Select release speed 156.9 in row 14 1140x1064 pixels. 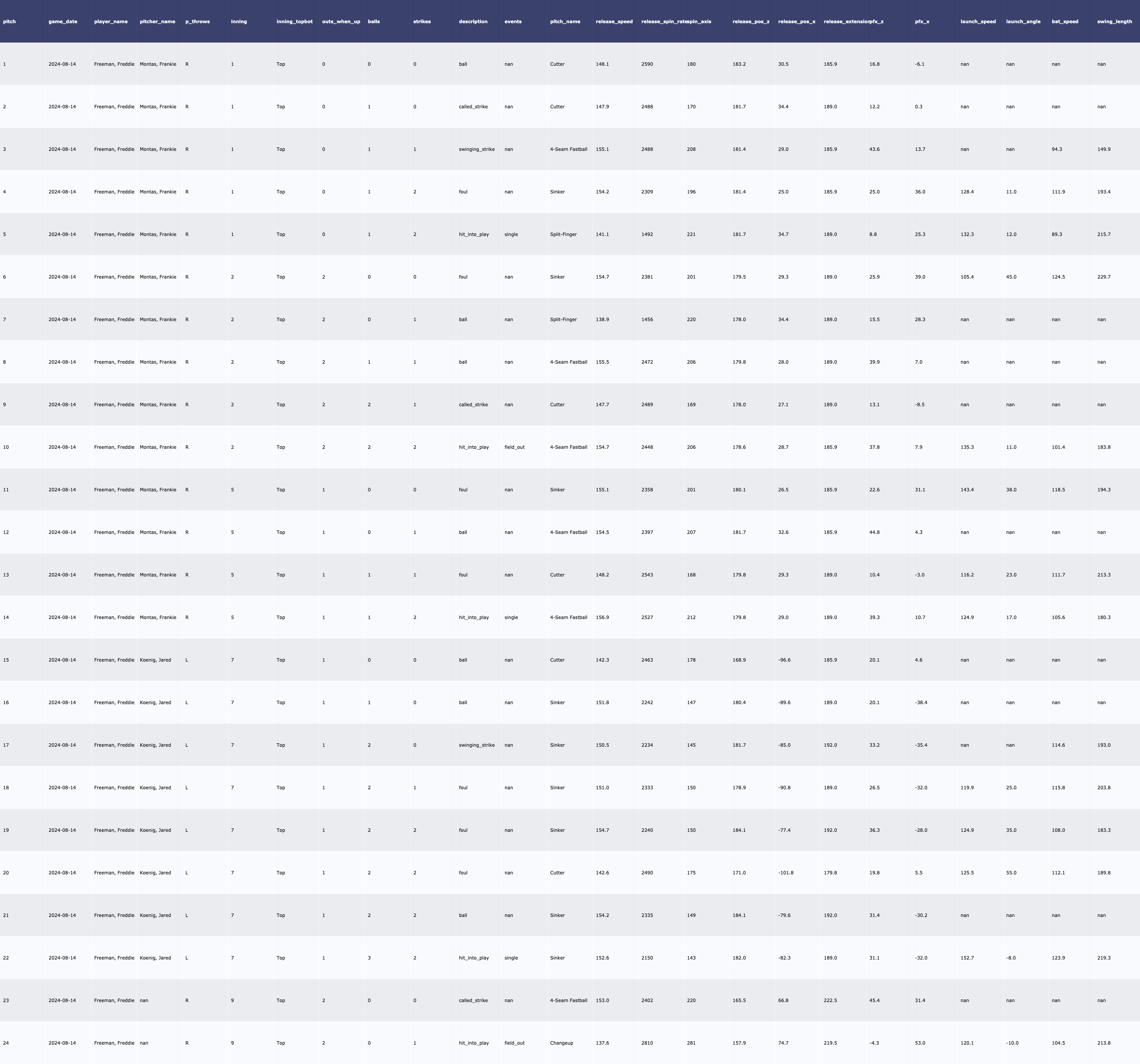(602, 618)
